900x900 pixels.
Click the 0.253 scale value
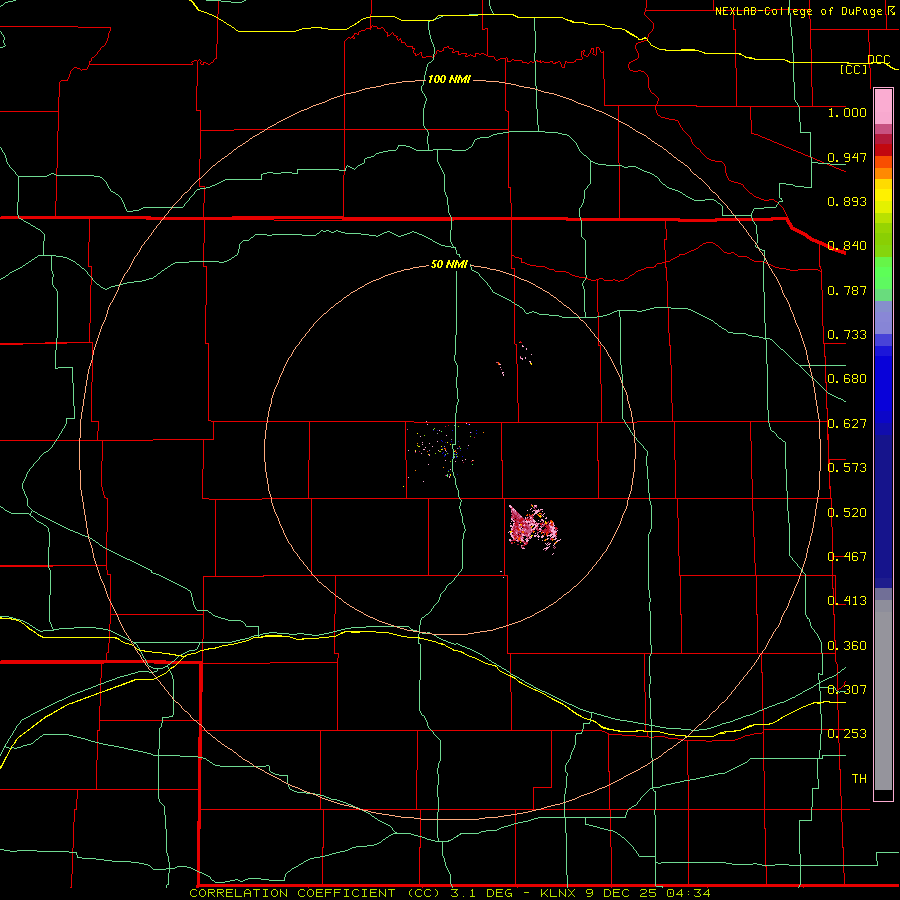click(x=847, y=734)
